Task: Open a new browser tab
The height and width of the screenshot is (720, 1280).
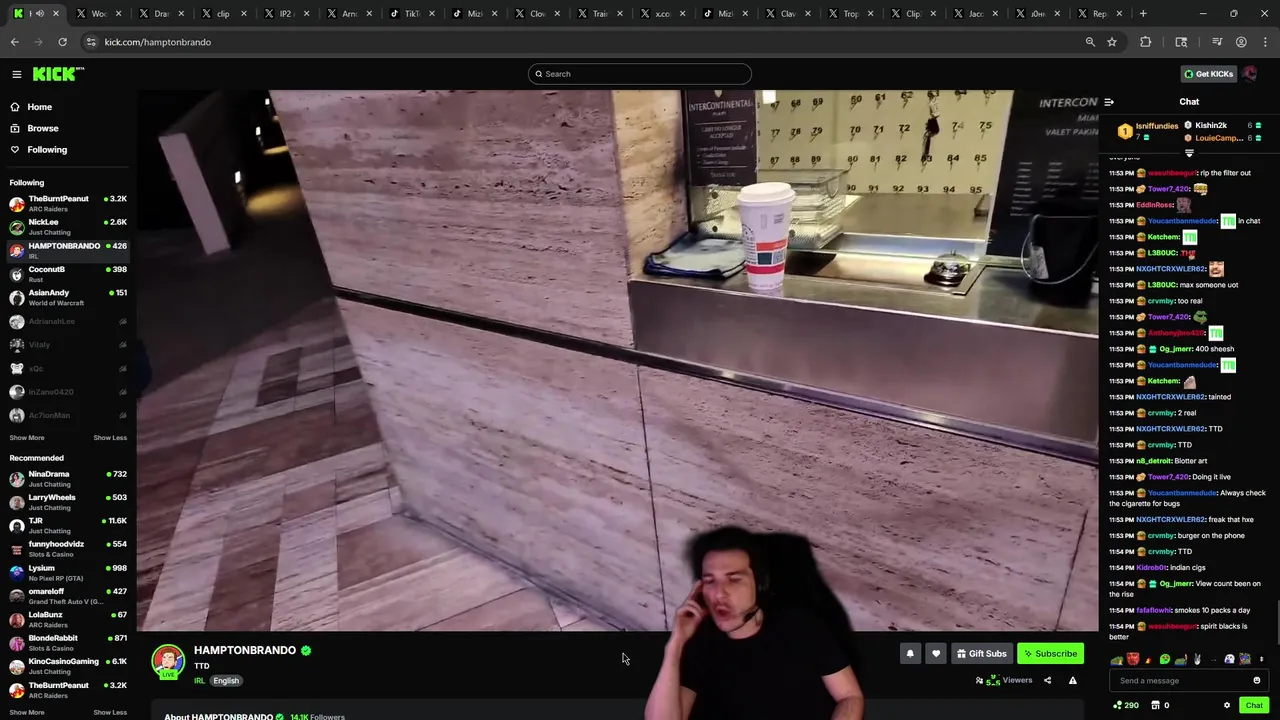Action: pos(1143,14)
